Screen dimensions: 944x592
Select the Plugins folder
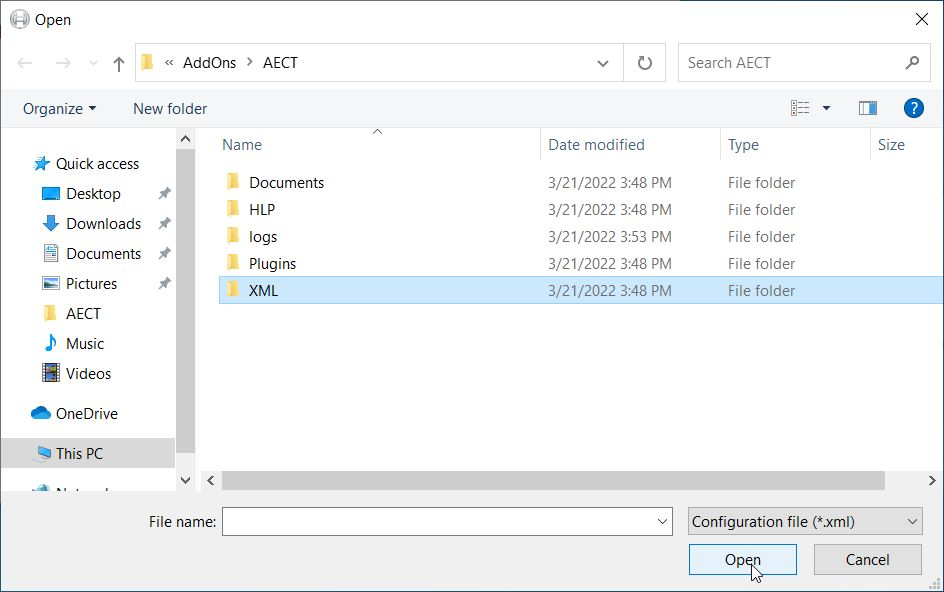[x=272, y=264]
